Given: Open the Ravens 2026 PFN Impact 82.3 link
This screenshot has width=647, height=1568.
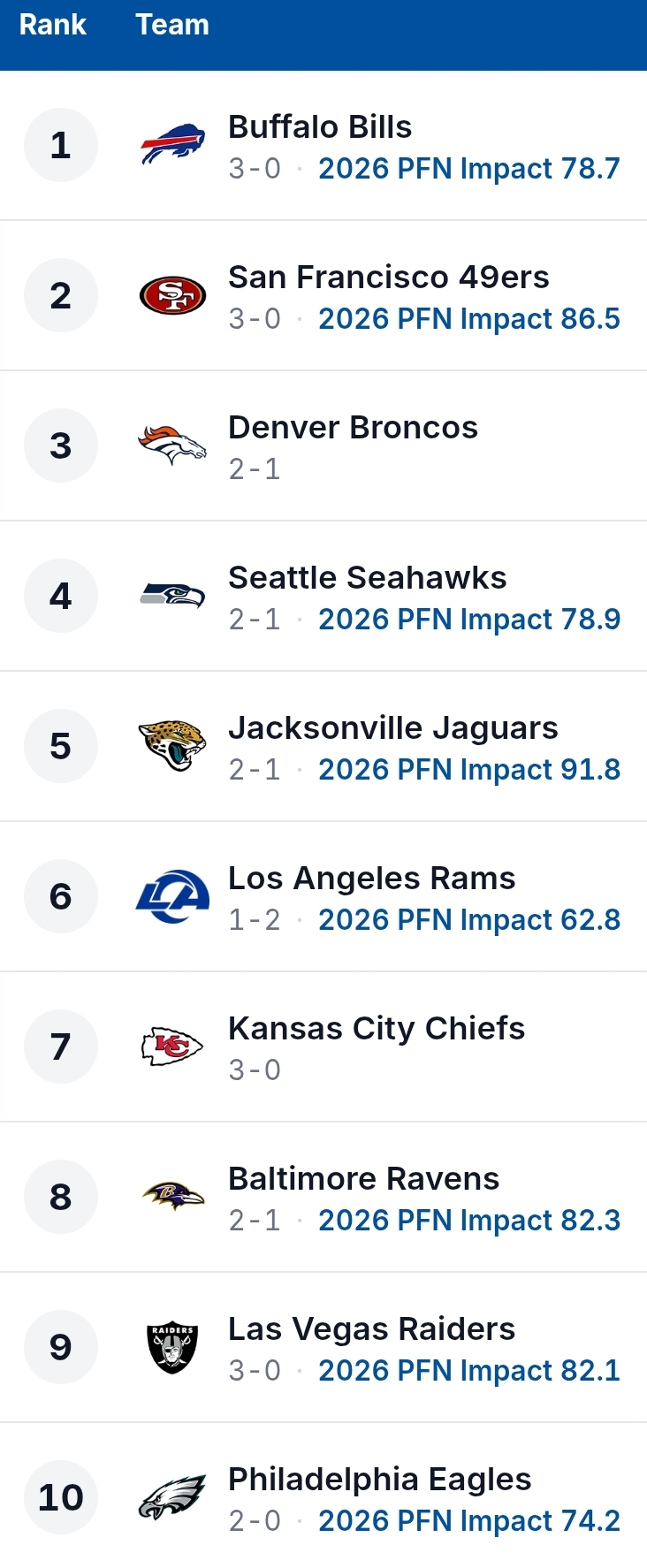Looking at the screenshot, I should coord(469,1220).
